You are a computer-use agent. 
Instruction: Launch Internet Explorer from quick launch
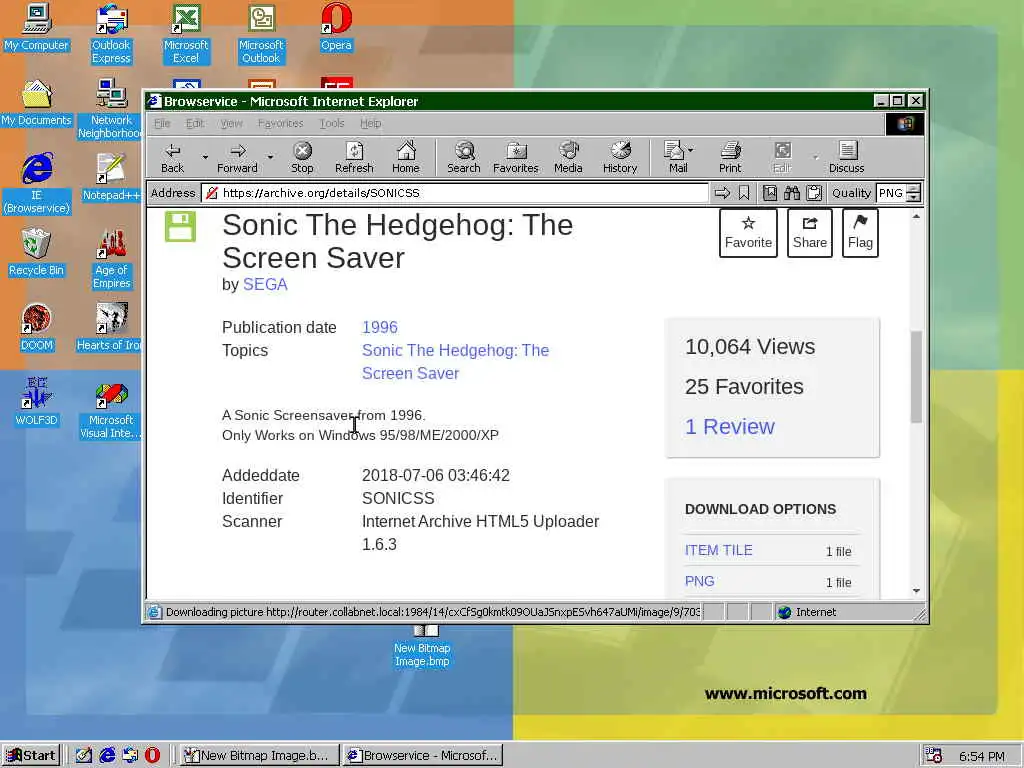(106, 756)
